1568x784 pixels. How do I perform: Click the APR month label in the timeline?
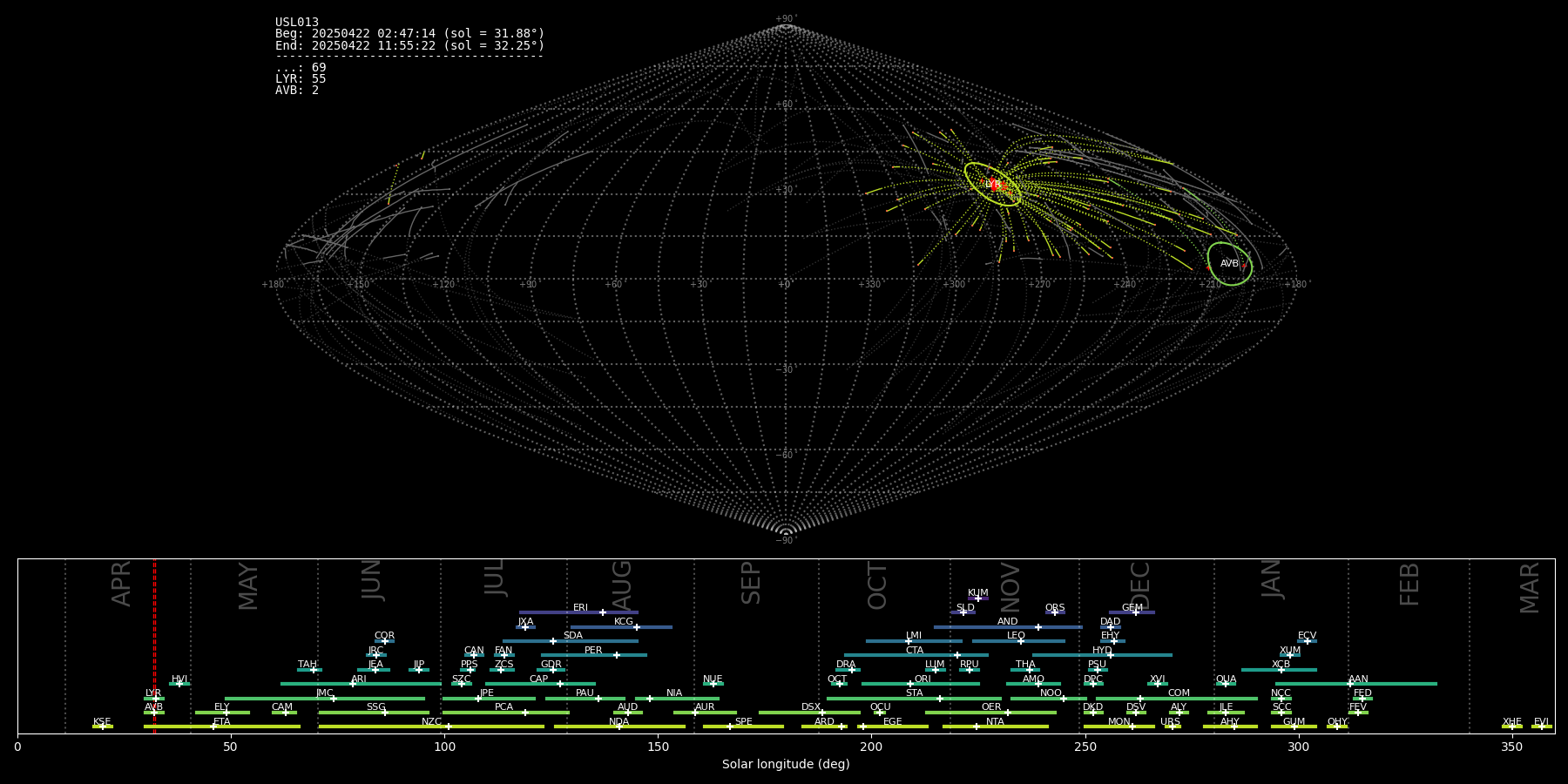pos(122,584)
